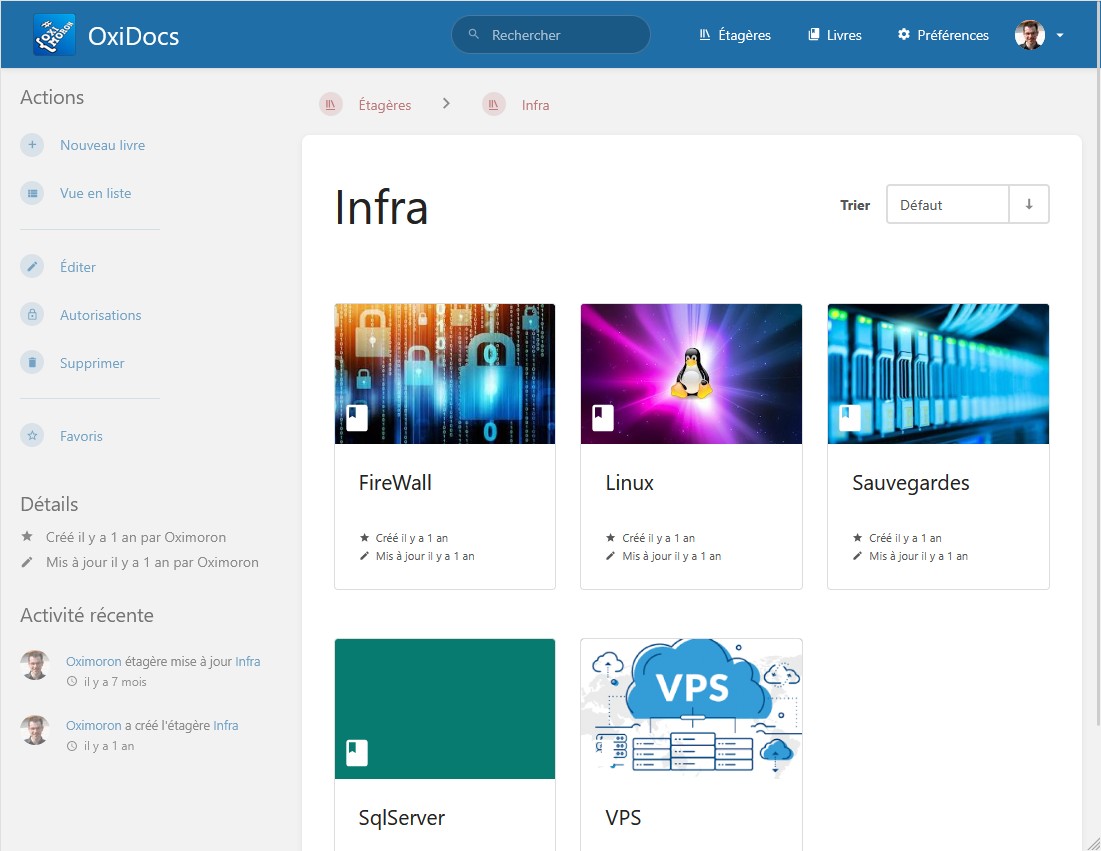This screenshot has width=1101, height=851.
Task: Open the SqlServer green book cover
Action: 445,708
